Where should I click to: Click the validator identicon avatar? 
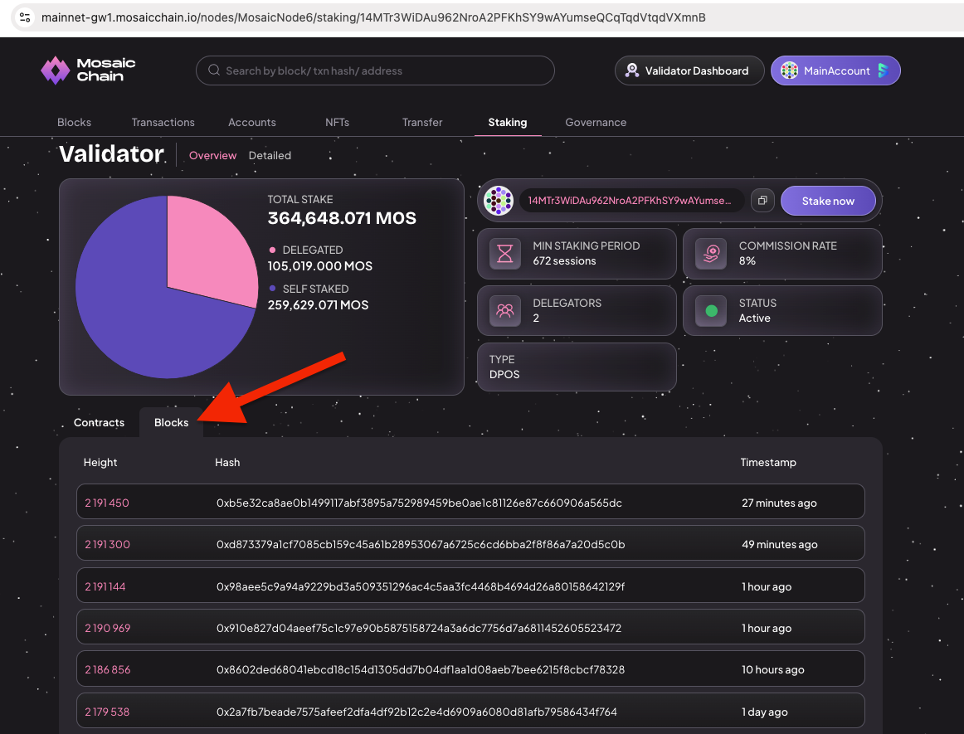coord(499,201)
